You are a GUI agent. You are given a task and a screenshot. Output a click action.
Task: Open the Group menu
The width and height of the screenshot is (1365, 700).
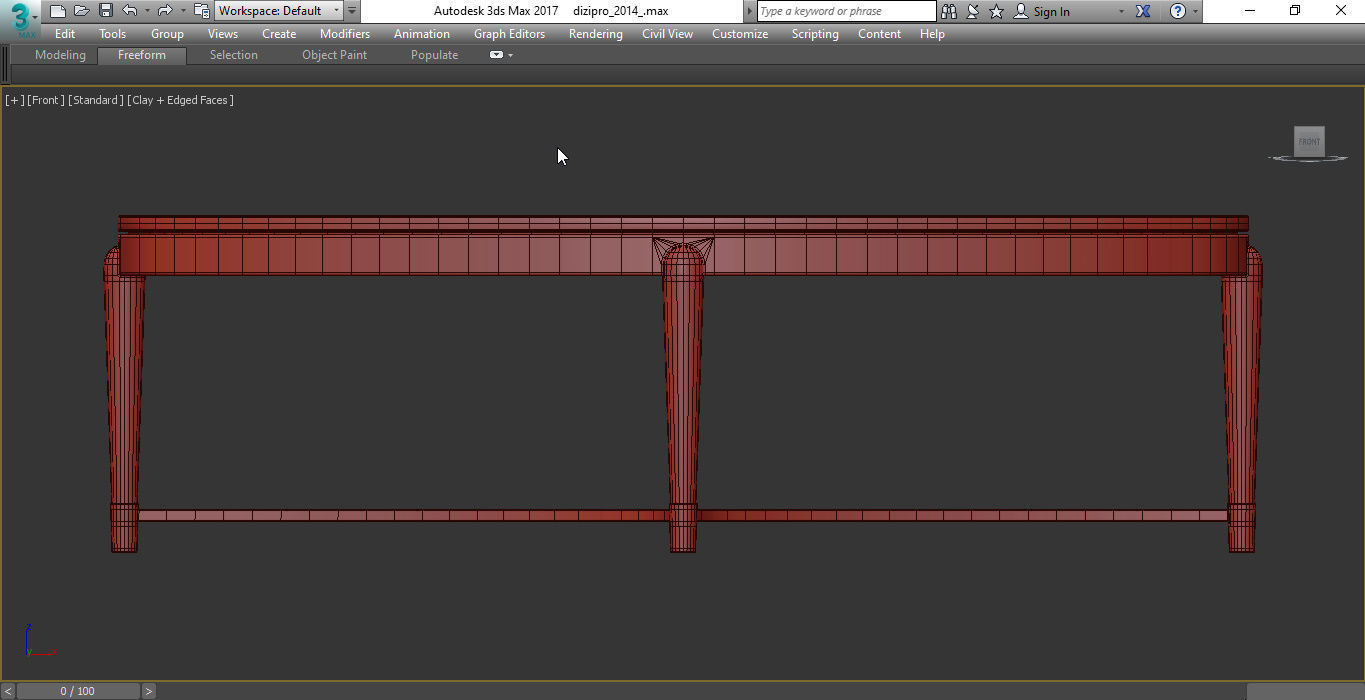(167, 34)
